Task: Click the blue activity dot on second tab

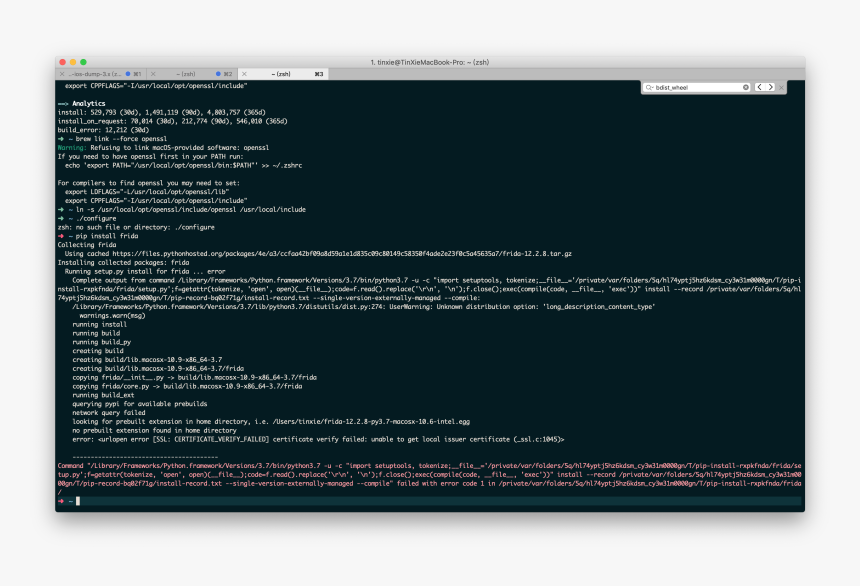Action: click(x=218, y=74)
